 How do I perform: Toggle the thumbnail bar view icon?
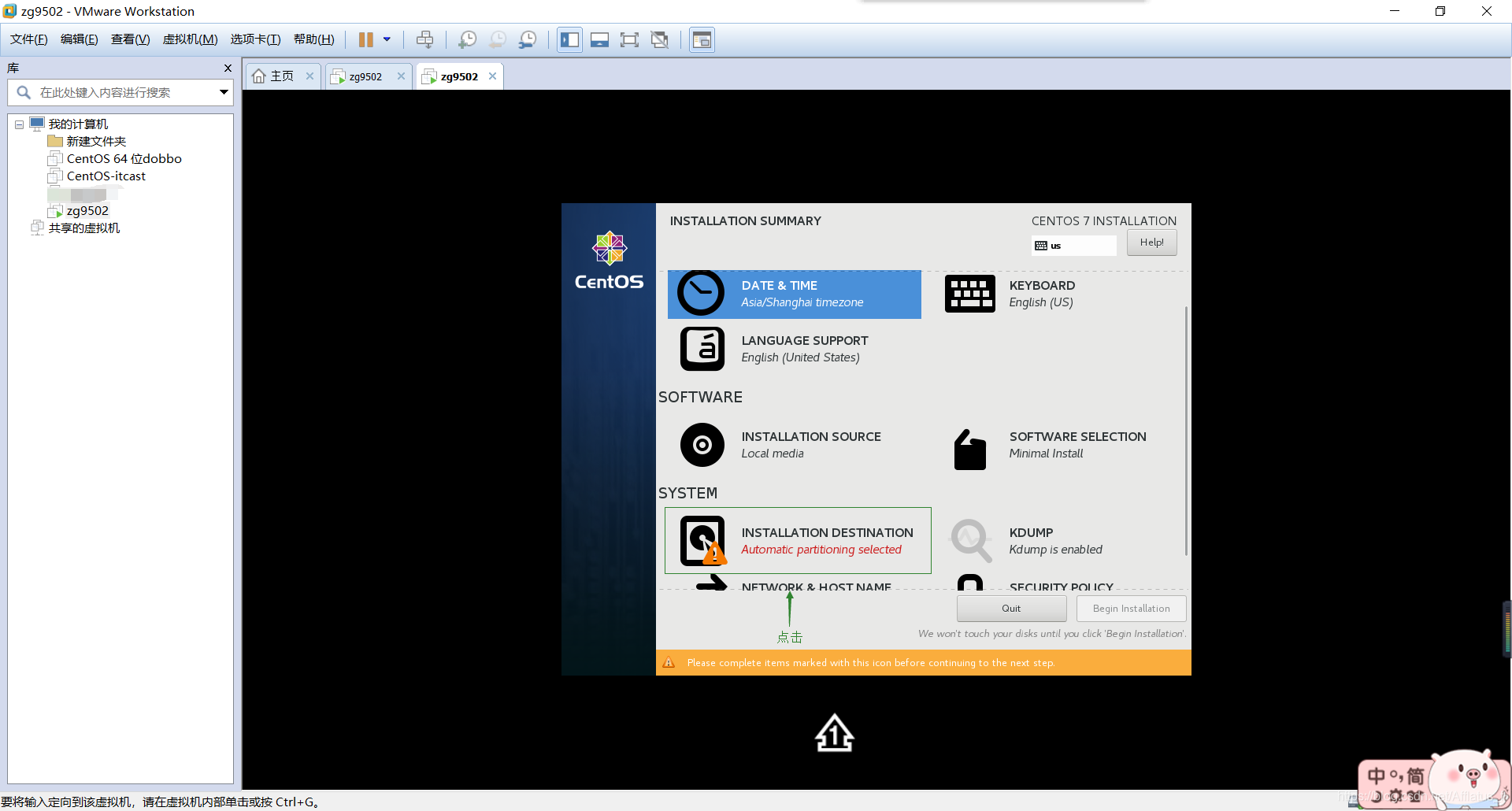(599, 39)
